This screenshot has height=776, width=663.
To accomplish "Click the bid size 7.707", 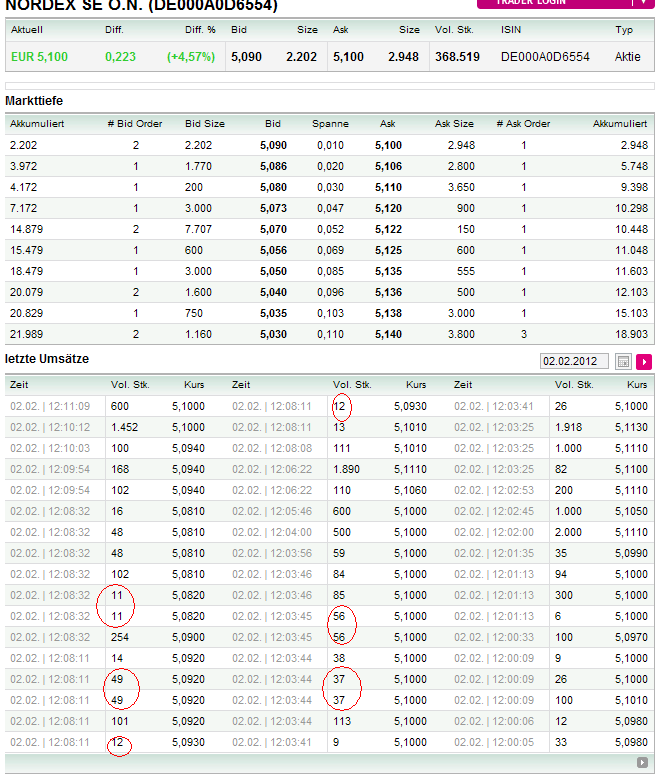I will (x=198, y=230).
